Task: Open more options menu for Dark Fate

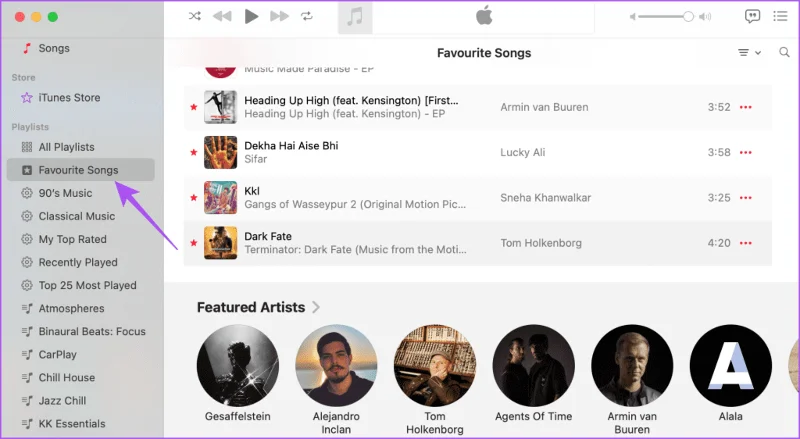Action: 746,243
